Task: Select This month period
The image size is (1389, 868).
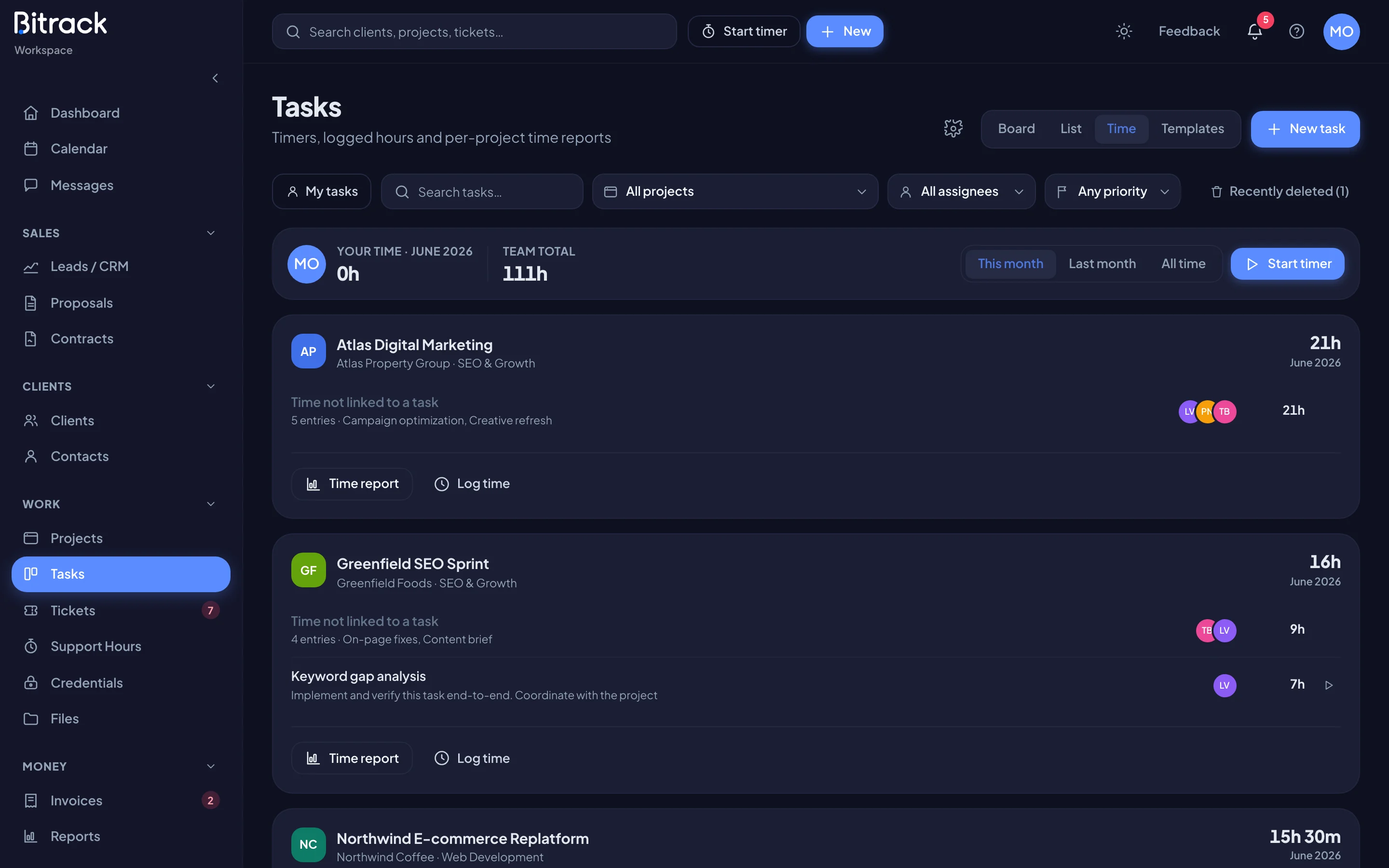Action: (x=1010, y=263)
